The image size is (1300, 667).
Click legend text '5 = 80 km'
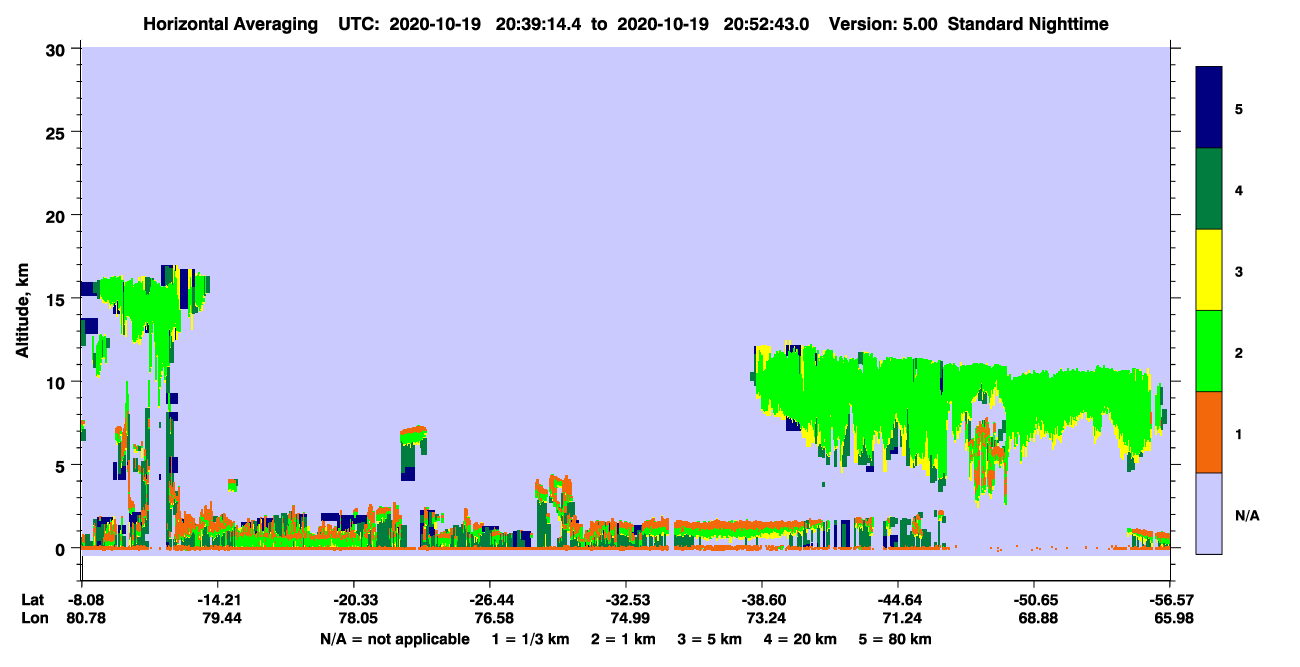tap(894, 639)
